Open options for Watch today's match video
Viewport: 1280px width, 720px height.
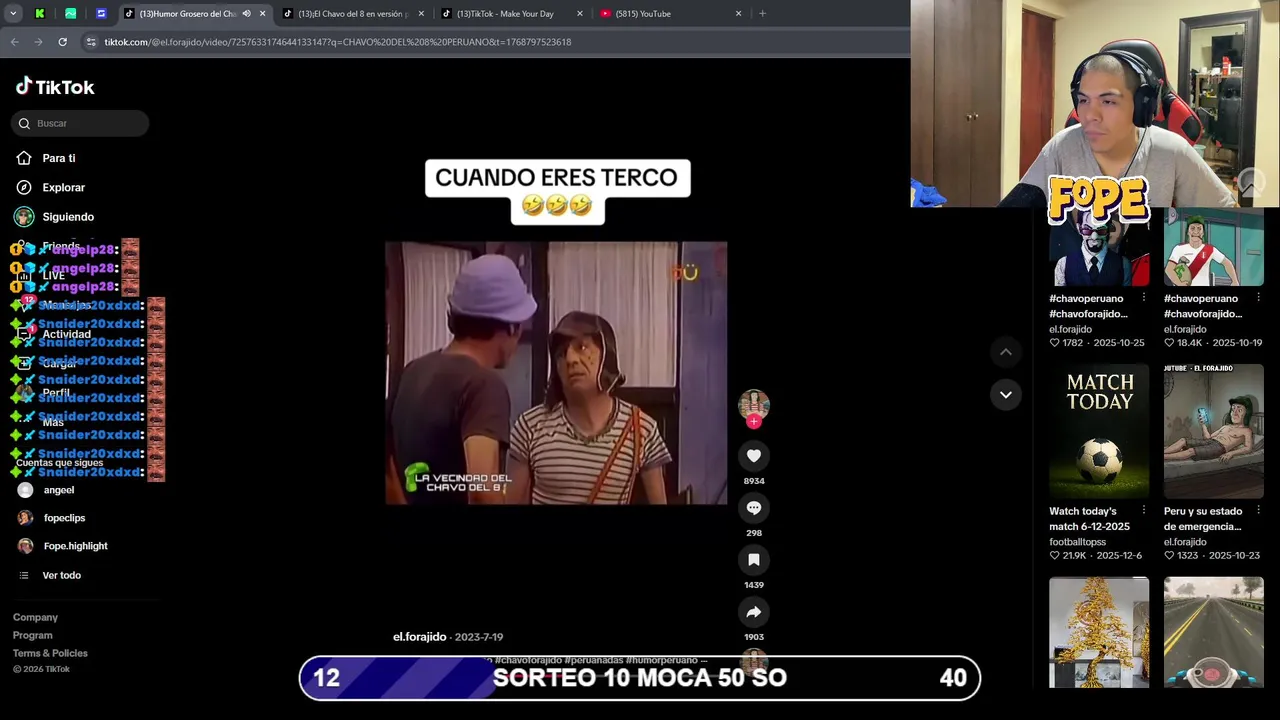[1143, 511]
